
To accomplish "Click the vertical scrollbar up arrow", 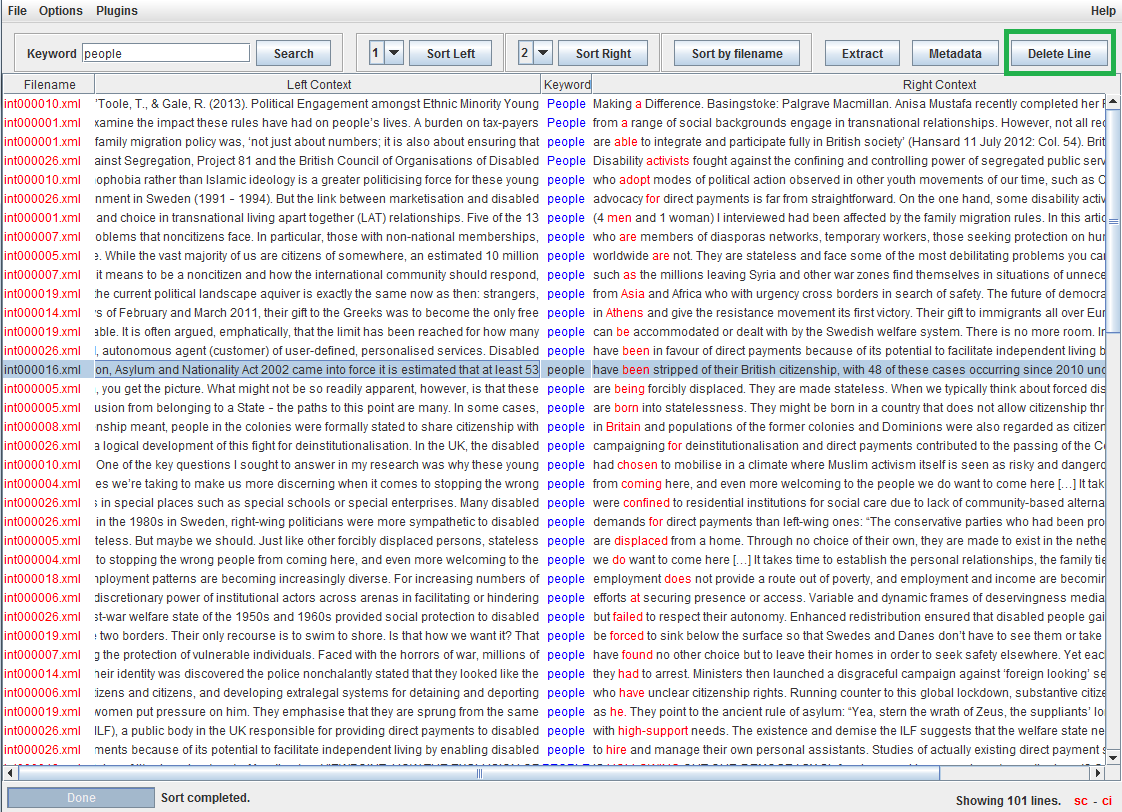I will click(x=1113, y=101).
